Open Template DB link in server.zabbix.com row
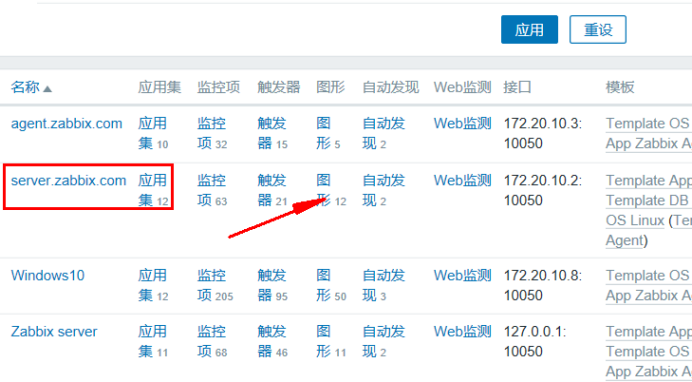692x382 pixels. click(648, 200)
